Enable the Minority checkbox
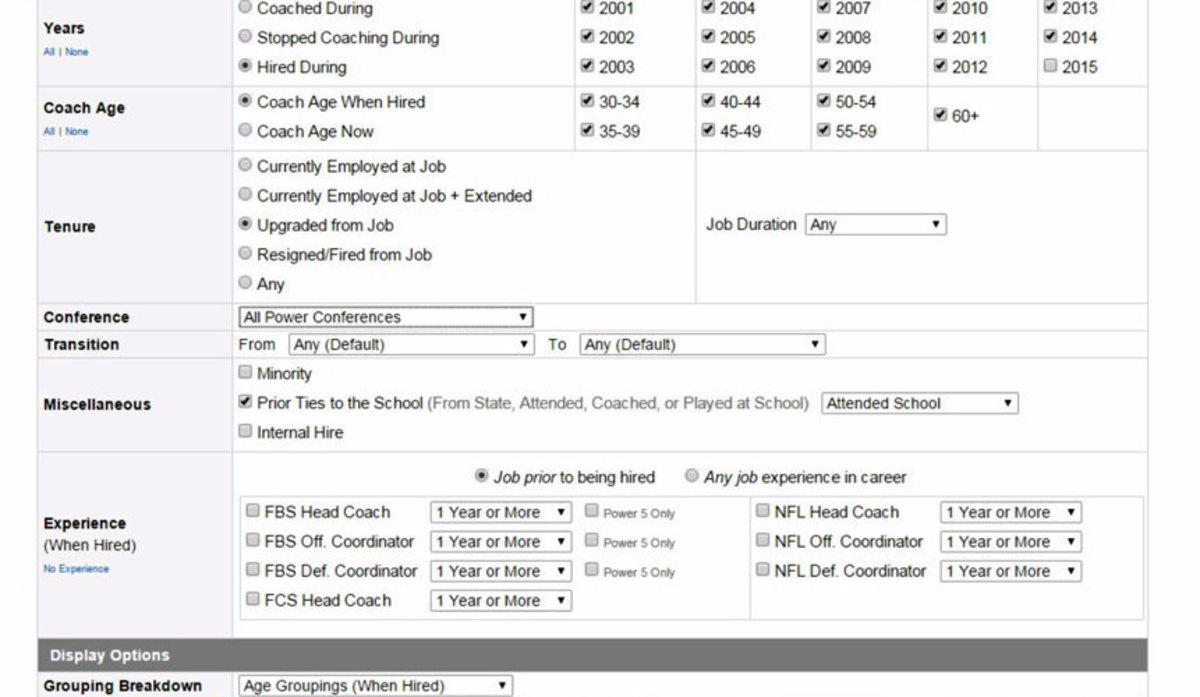1200x697 pixels. pos(245,373)
